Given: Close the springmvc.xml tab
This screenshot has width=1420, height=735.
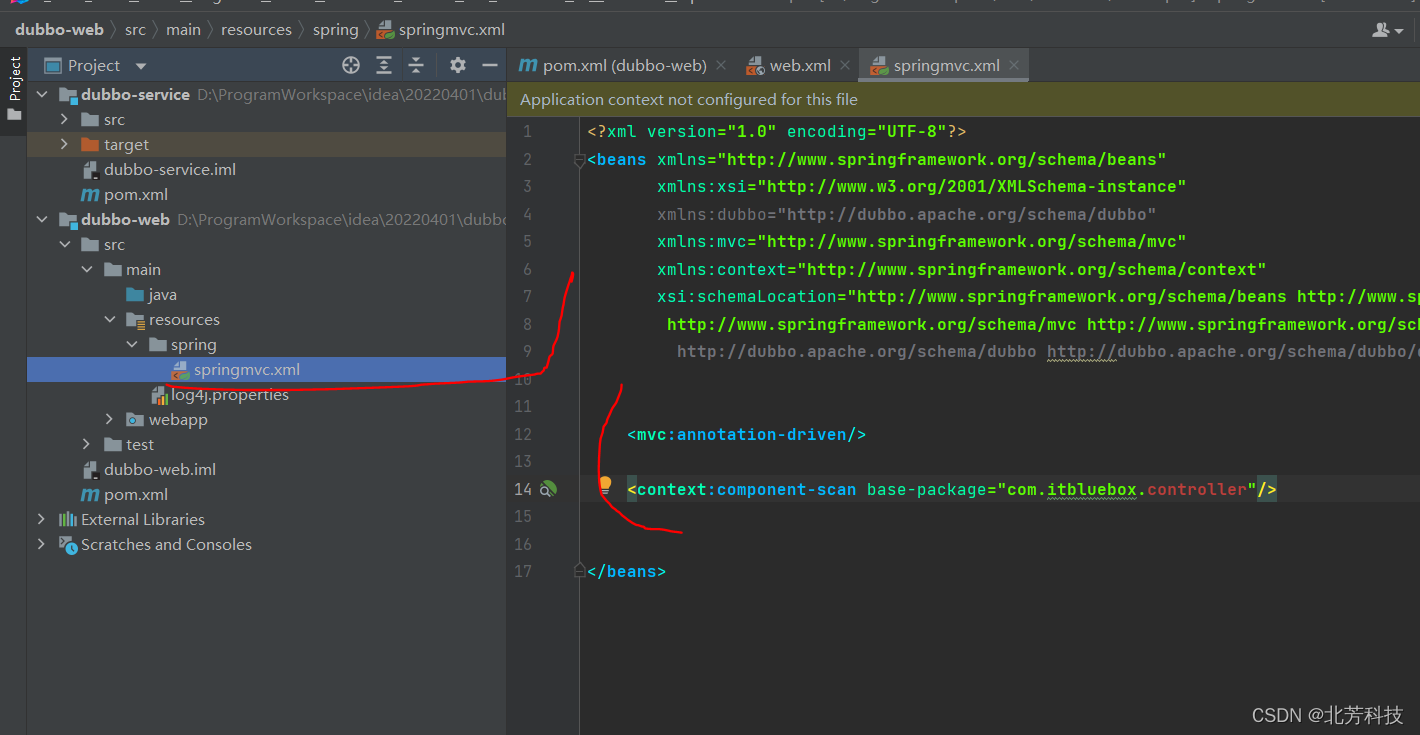Looking at the screenshot, I should point(1014,65).
